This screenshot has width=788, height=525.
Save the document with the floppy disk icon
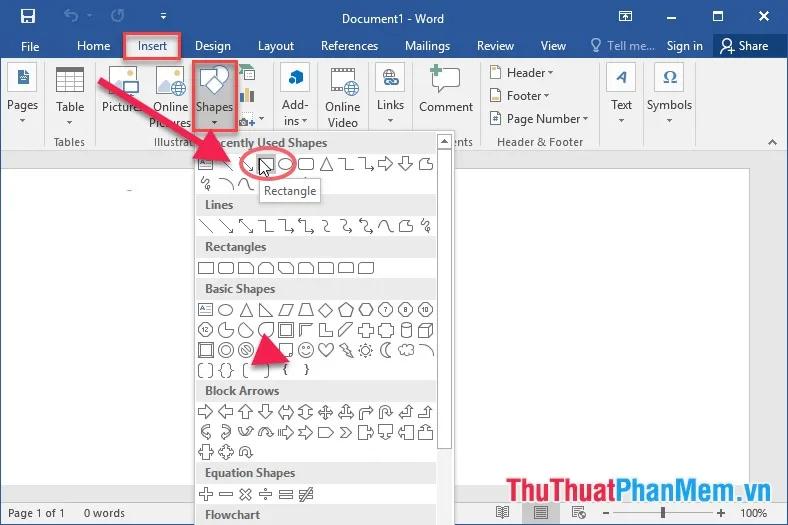pyautogui.click(x=28, y=16)
